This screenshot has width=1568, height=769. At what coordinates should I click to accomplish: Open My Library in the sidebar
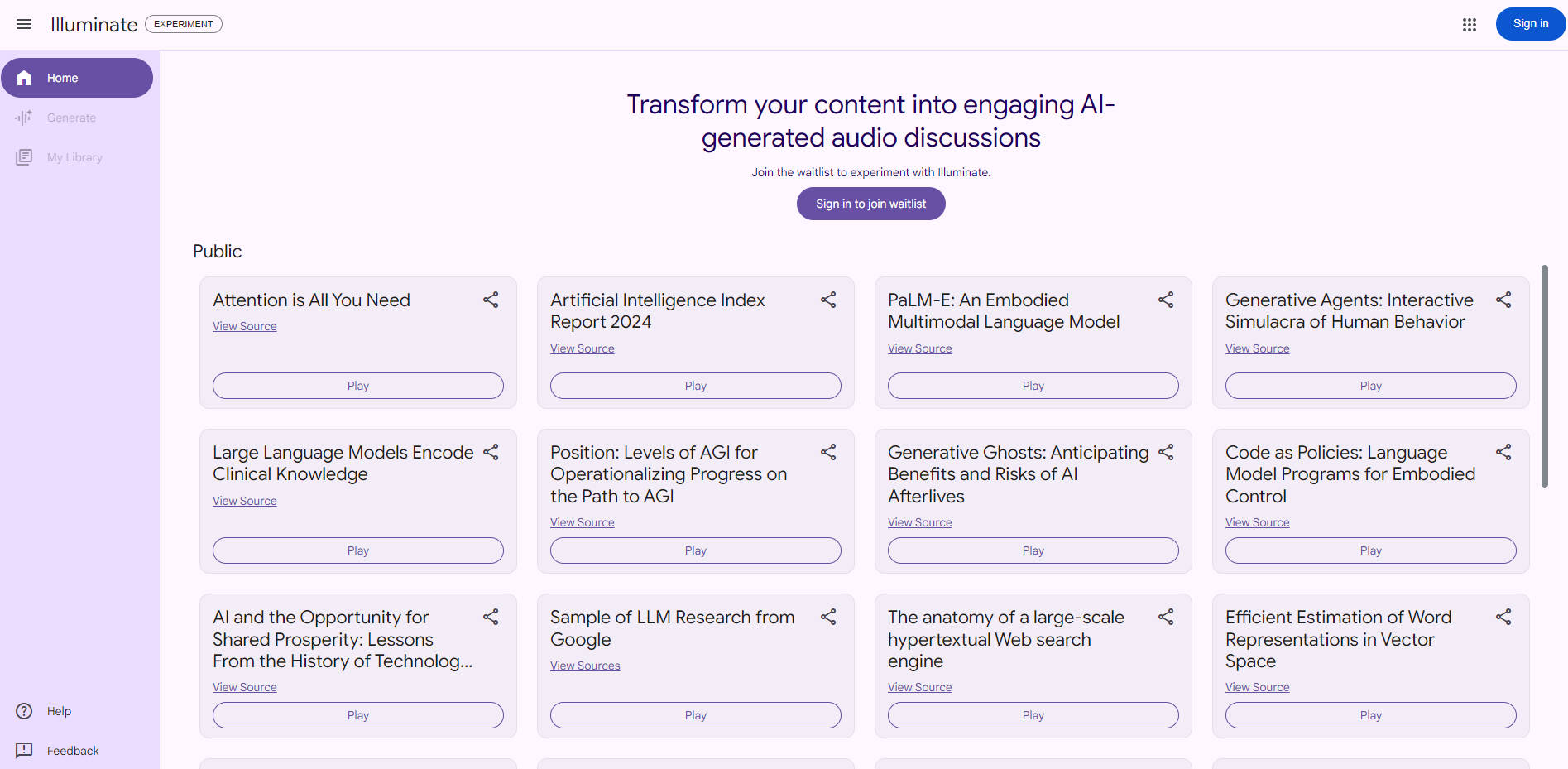tap(74, 157)
